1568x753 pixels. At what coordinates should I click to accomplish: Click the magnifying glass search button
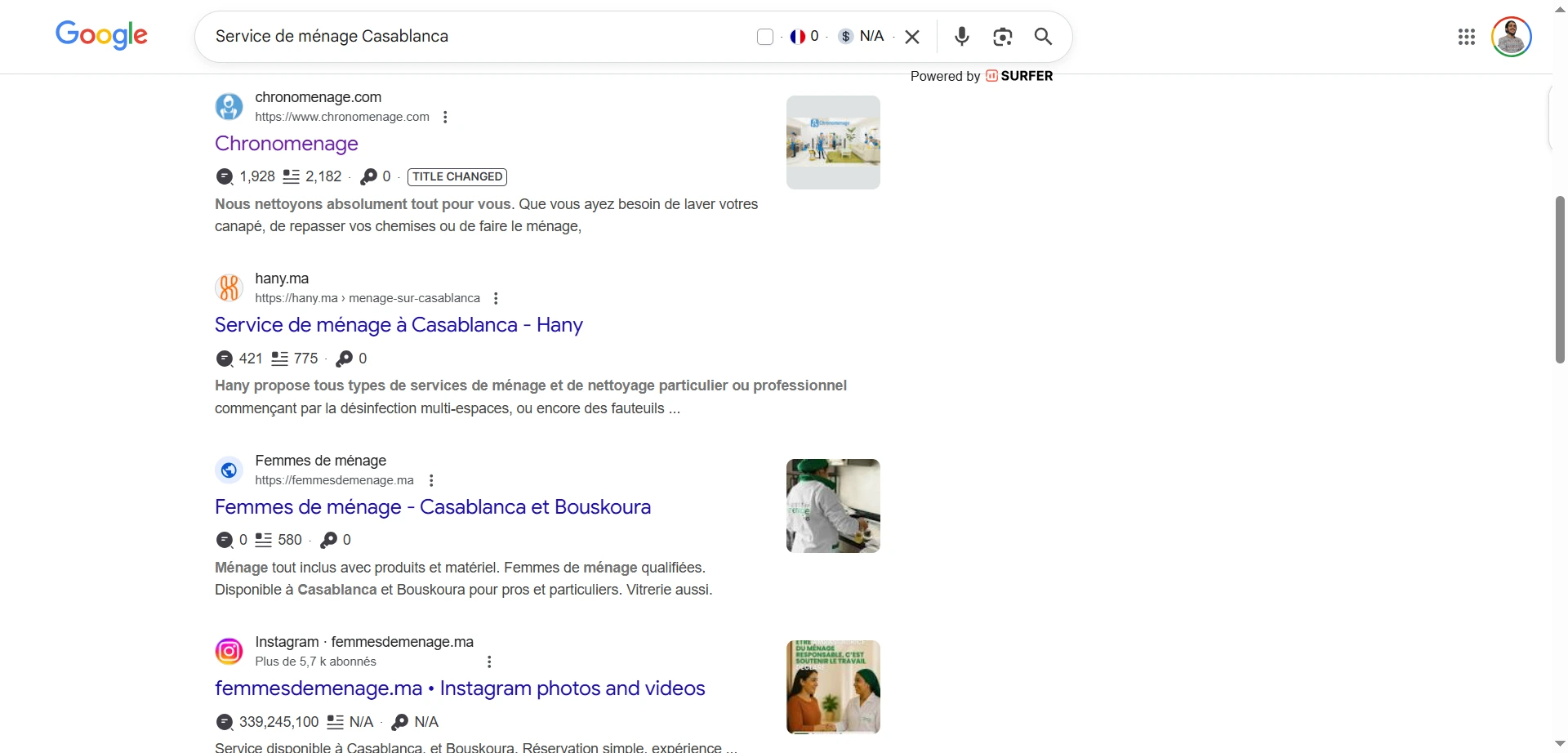click(x=1043, y=37)
